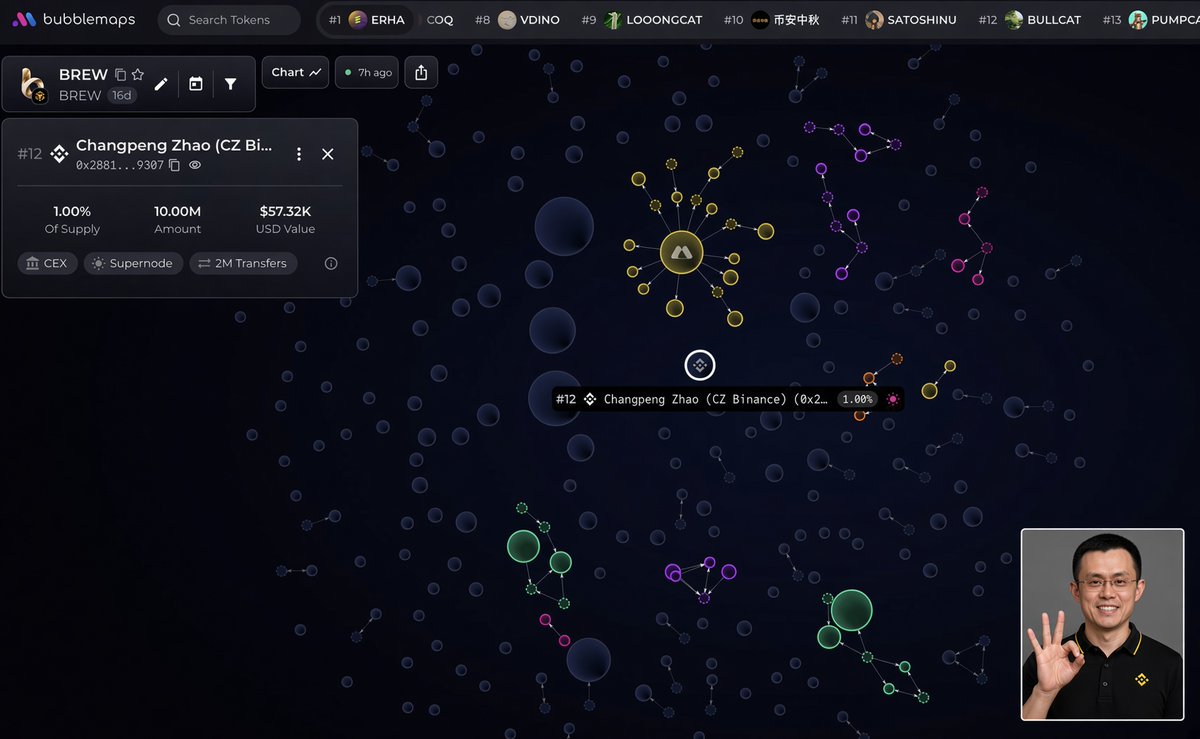
Task: Click the selected Binance node bubble
Action: coord(700,366)
